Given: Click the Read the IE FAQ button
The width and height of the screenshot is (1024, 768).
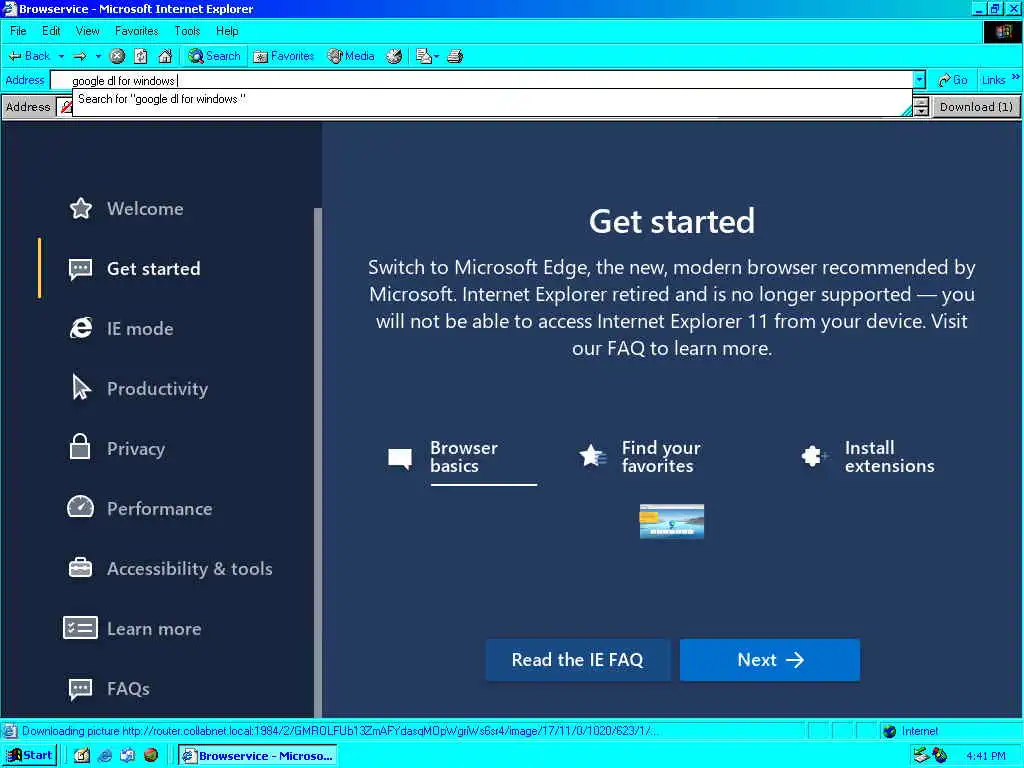Looking at the screenshot, I should click(x=577, y=660).
